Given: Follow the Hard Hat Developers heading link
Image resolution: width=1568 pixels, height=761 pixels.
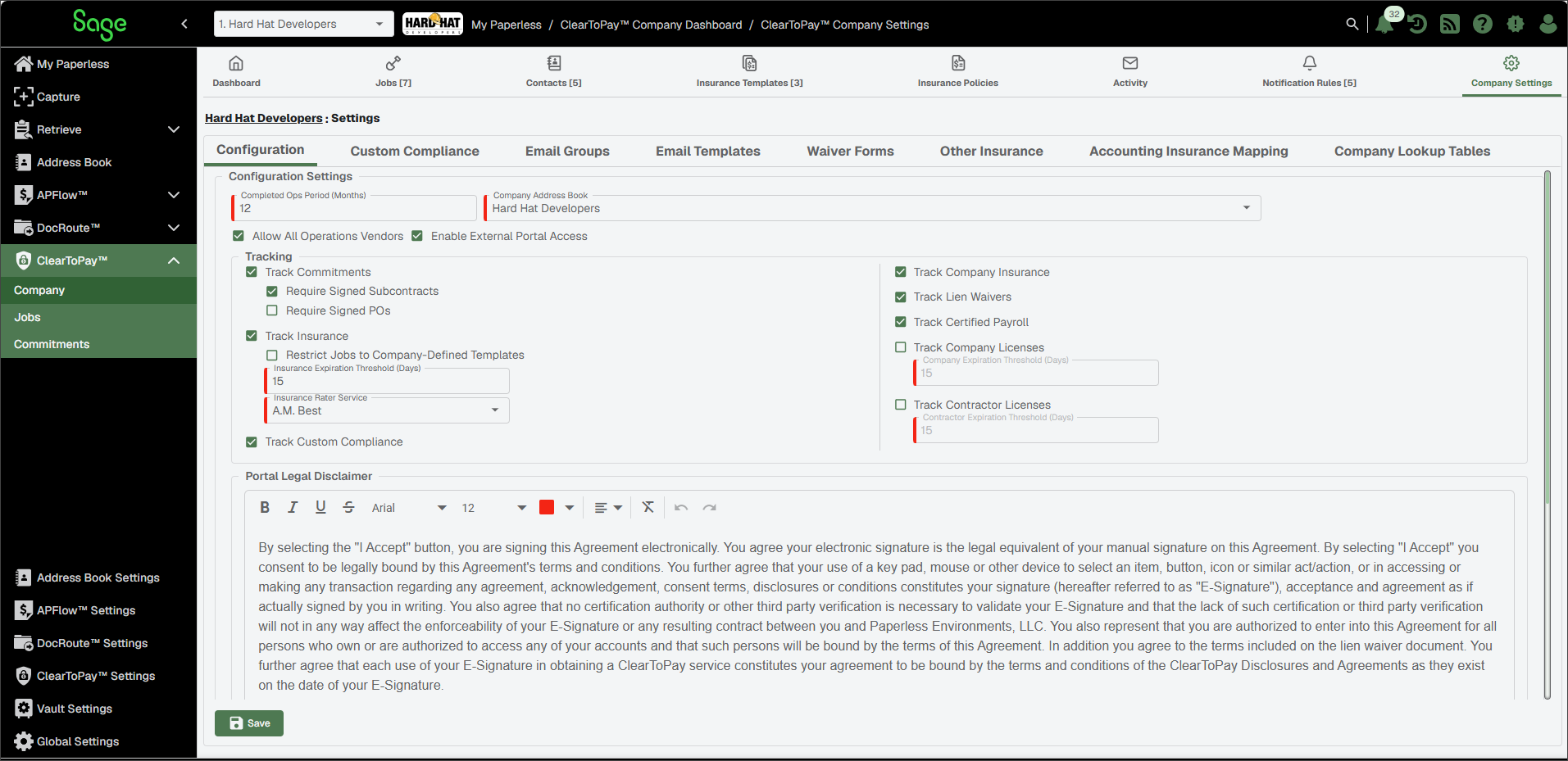Looking at the screenshot, I should point(264,118).
